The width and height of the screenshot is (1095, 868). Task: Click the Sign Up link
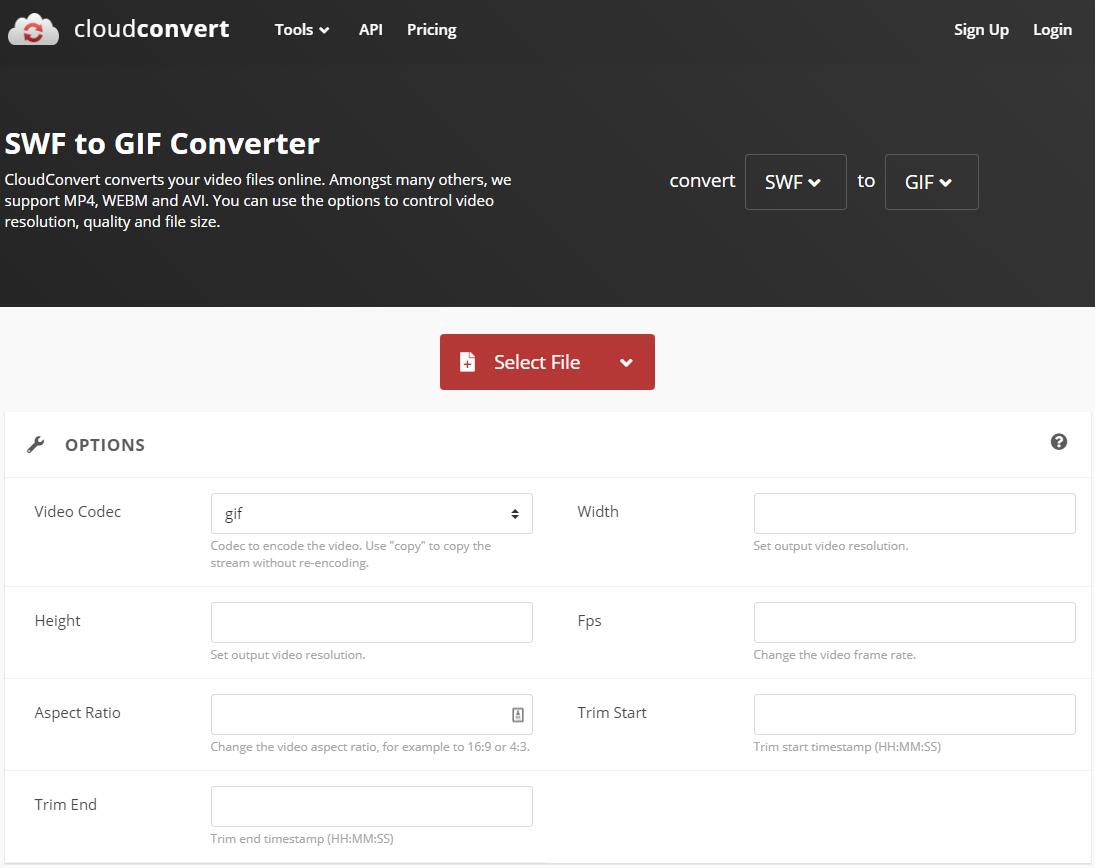[981, 29]
